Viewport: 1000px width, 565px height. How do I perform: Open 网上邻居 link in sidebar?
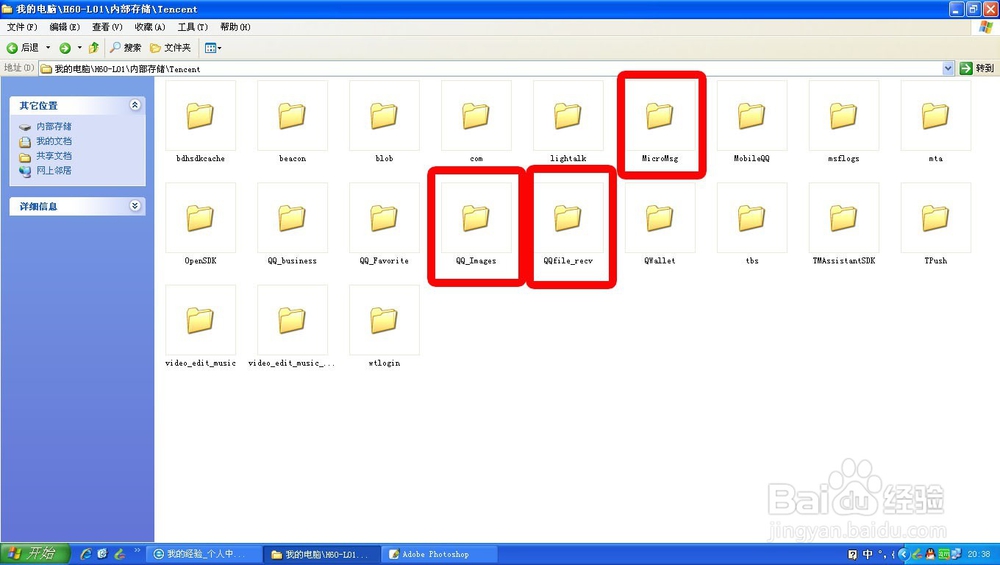coord(54,170)
